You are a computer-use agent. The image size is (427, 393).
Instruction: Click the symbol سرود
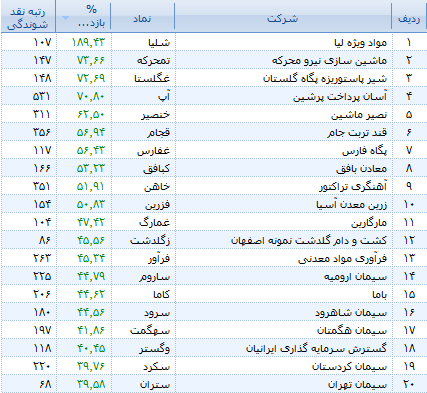coord(157,313)
